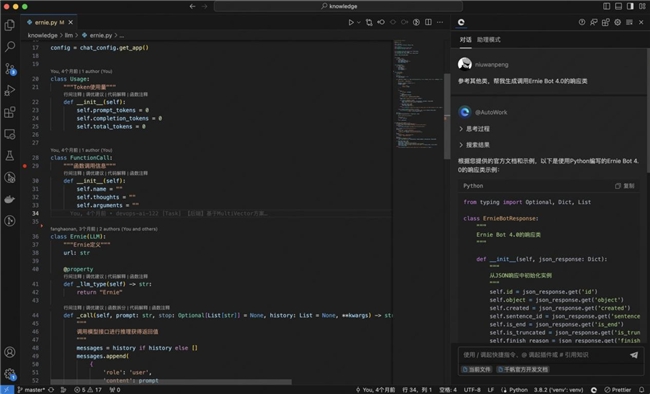
Task: Expand the 搜索结果 section
Action: click(x=474, y=145)
